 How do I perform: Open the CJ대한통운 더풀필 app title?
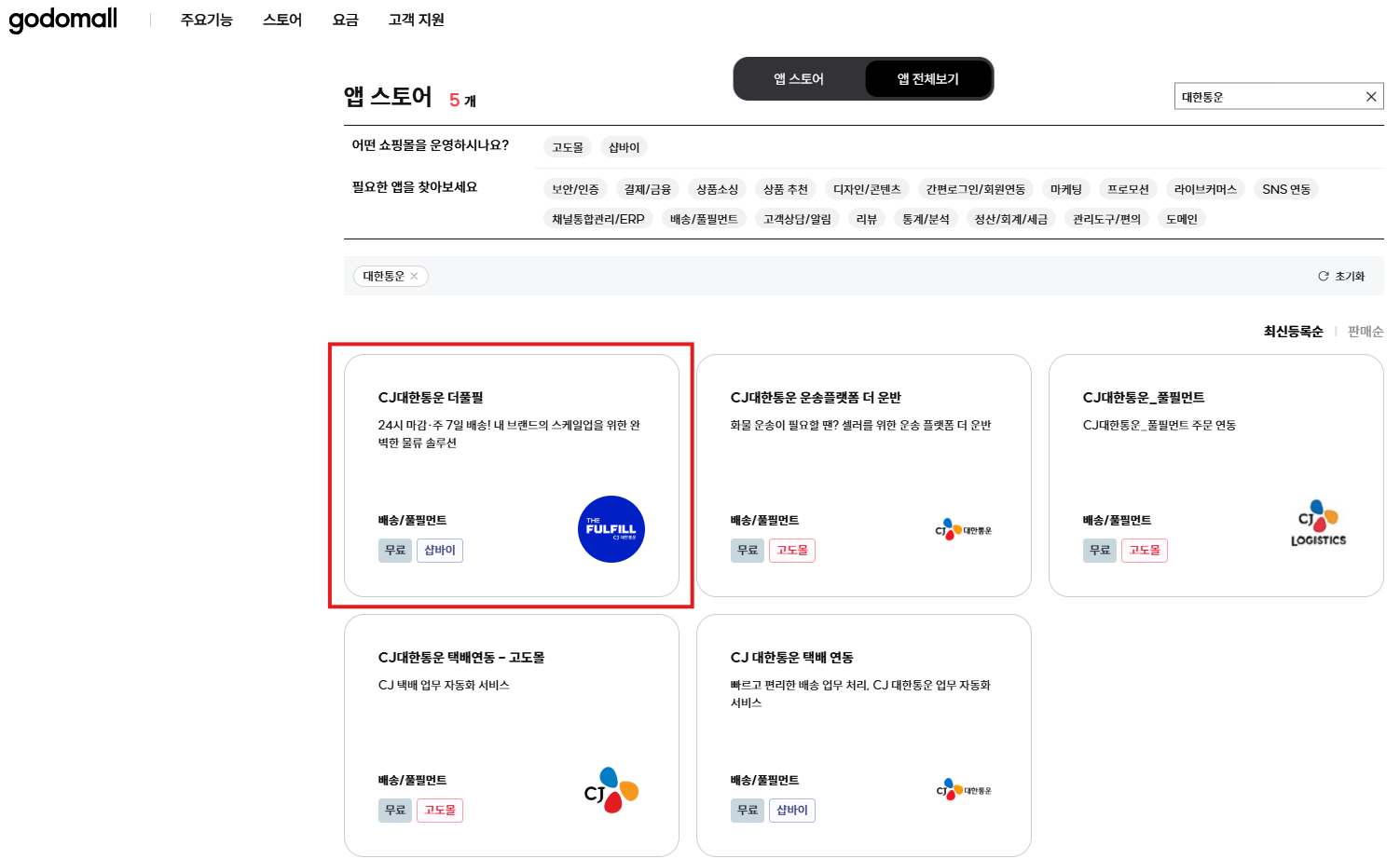tap(431, 398)
